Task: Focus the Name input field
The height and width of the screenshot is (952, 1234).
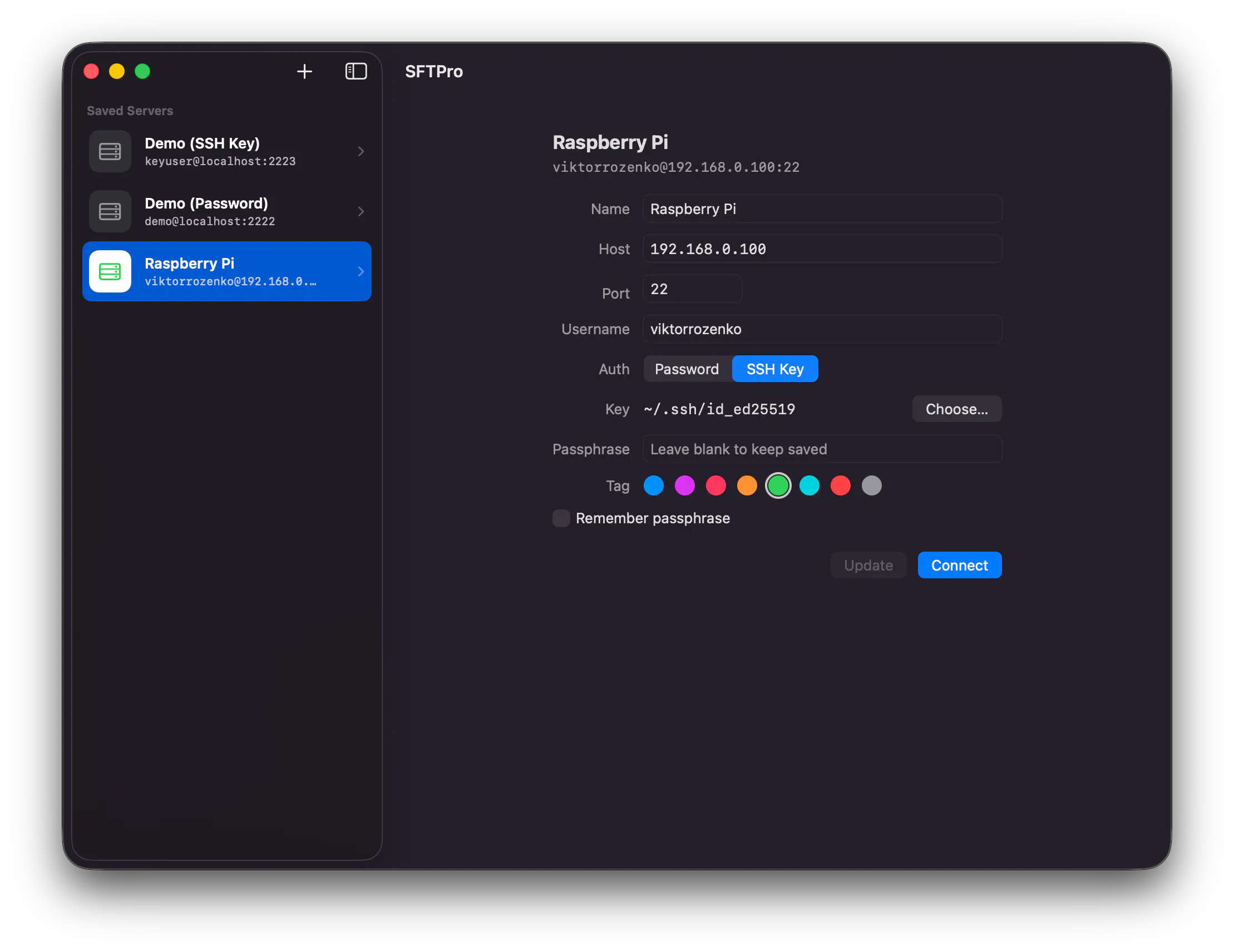Action: coord(823,209)
